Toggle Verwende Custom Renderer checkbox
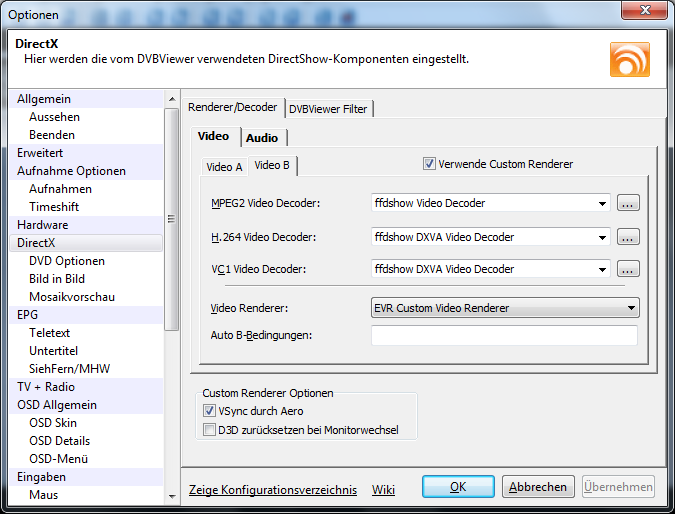675x514 pixels. point(430,164)
